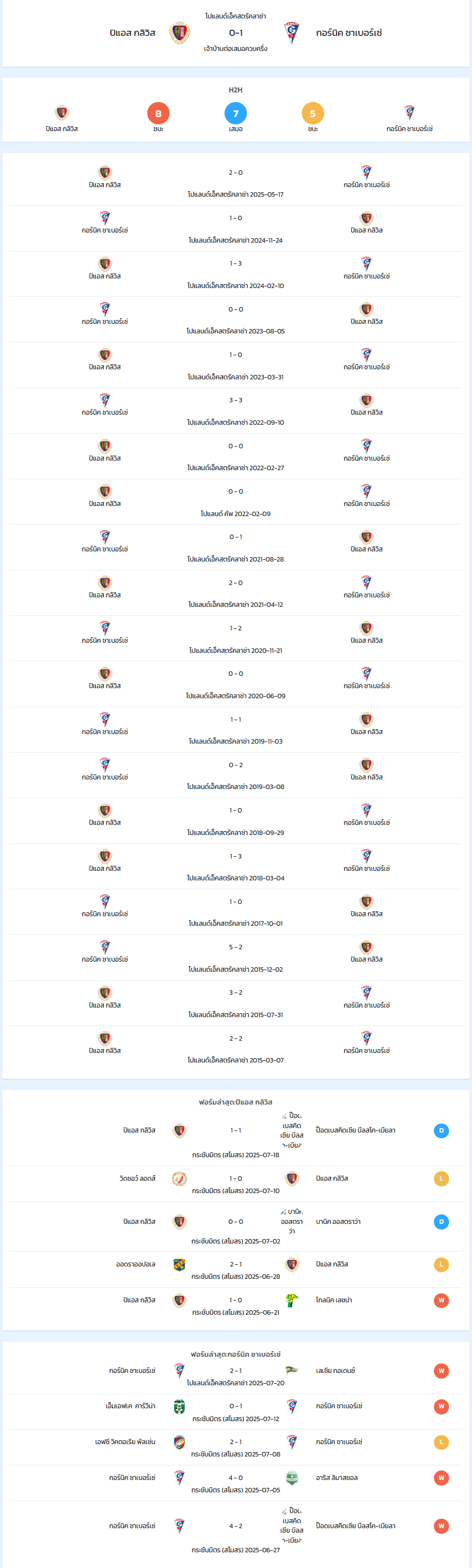Click Gornik Zabrze crest in match header
This screenshot has width=472, height=1568.
(x=292, y=33)
